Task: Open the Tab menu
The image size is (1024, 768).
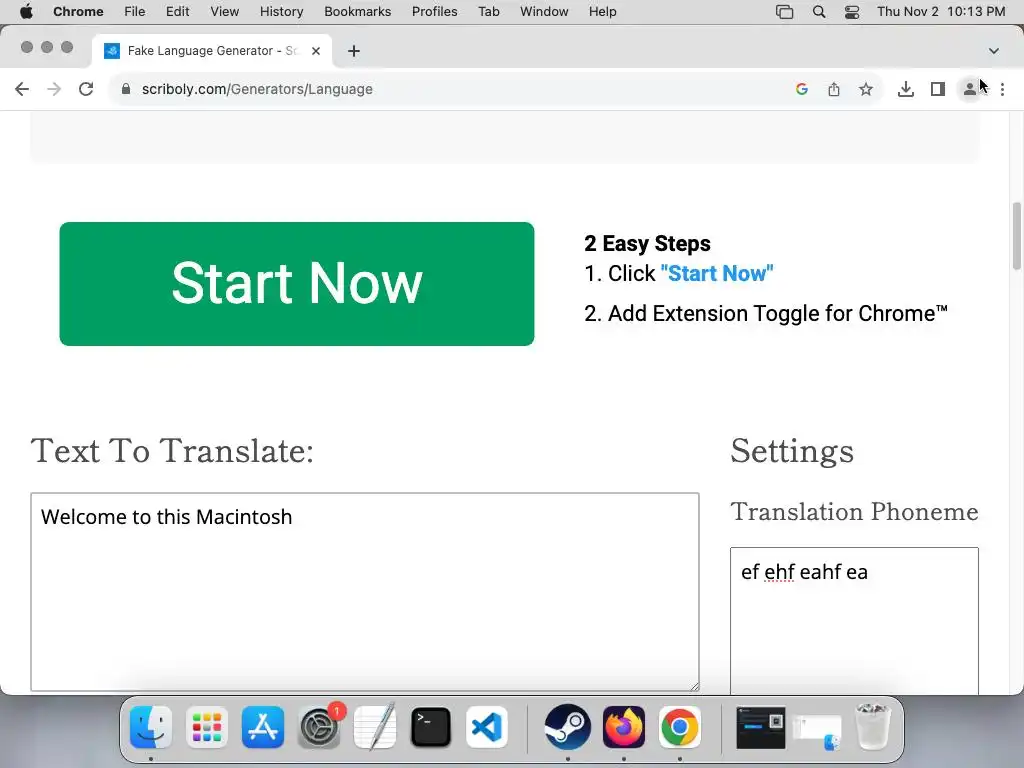Action: [x=488, y=12]
